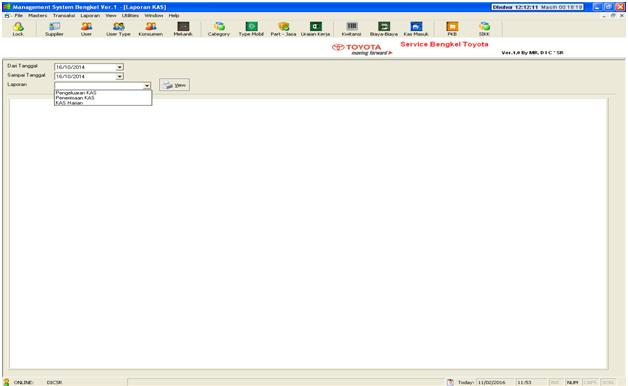Click the TOYOTA logo banner
Screen dimensions: 628x386
pos(362,49)
